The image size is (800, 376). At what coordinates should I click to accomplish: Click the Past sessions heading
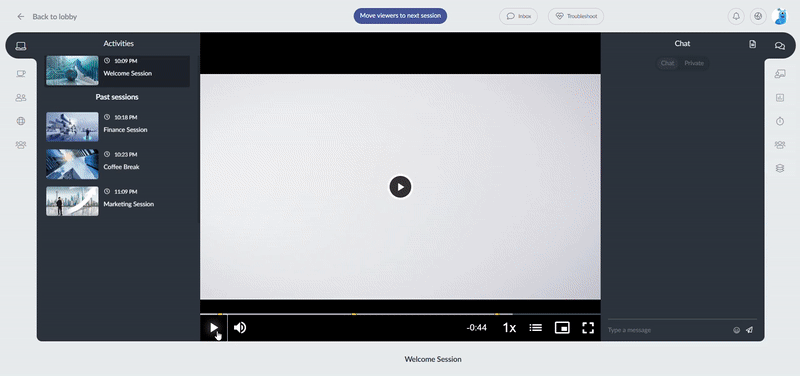click(x=117, y=97)
